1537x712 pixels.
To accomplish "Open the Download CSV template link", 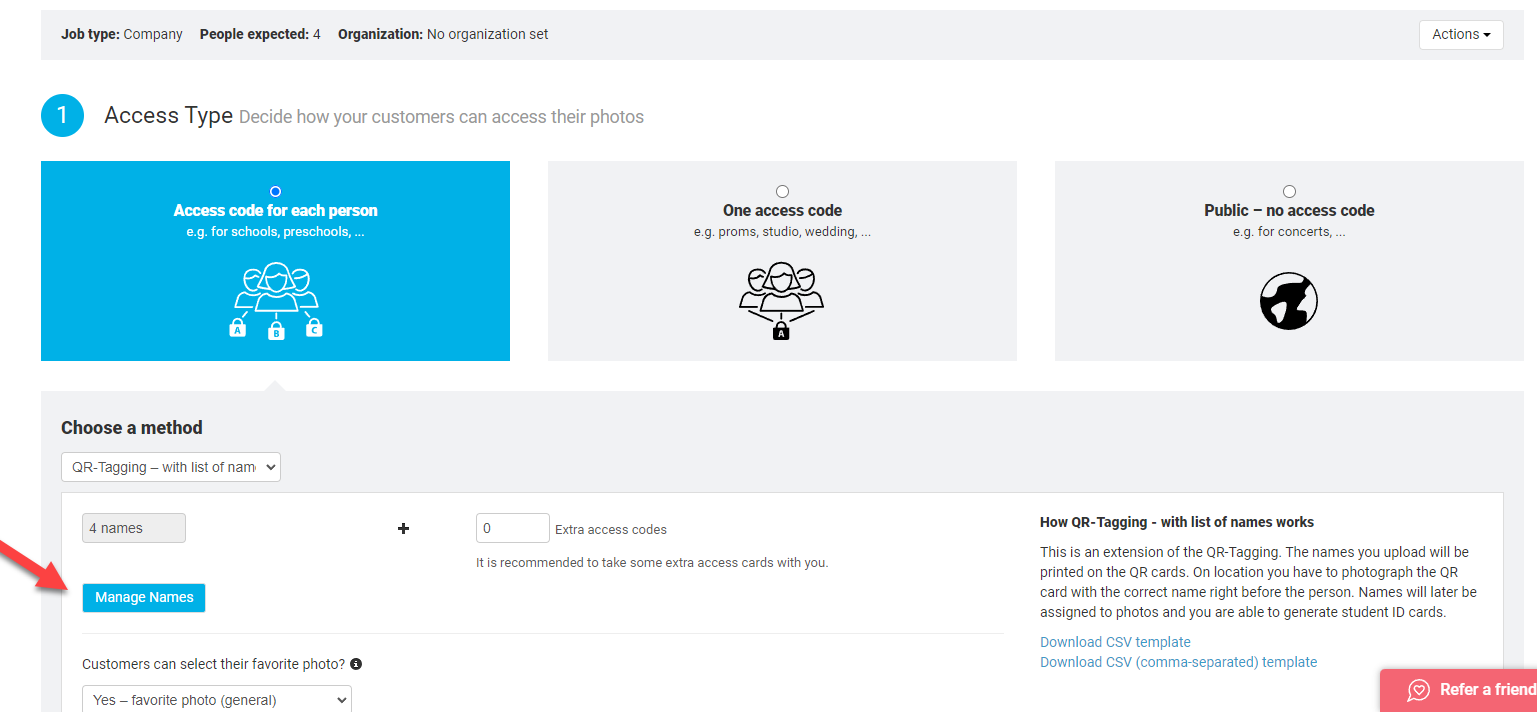I will click(x=1115, y=642).
